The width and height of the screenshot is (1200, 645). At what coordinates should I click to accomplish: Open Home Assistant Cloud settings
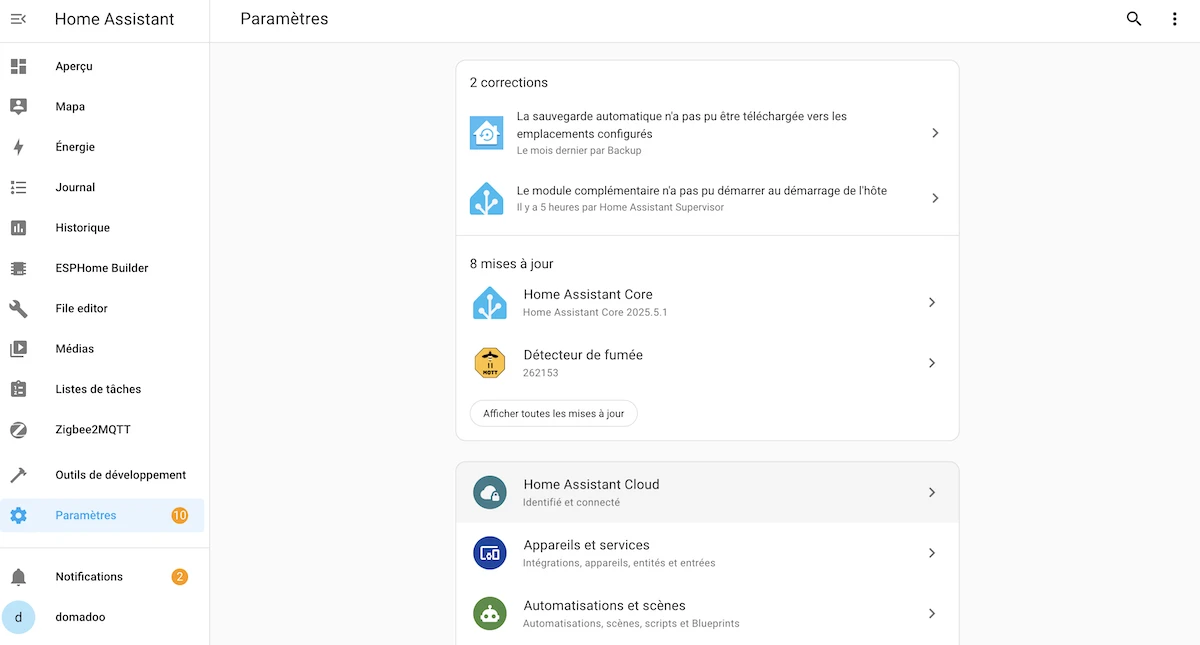pos(707,492)
